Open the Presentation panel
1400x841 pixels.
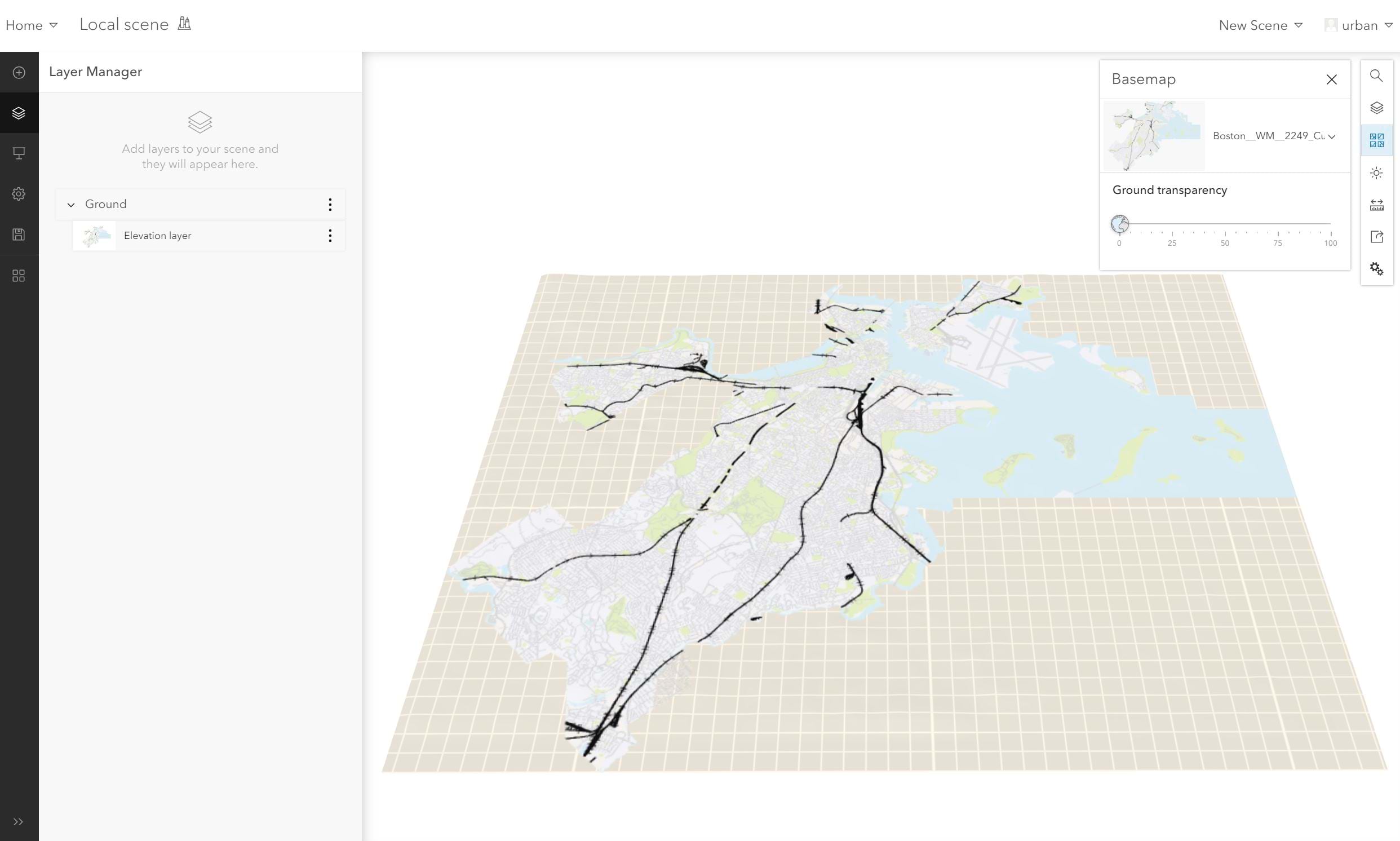point(19,153)
